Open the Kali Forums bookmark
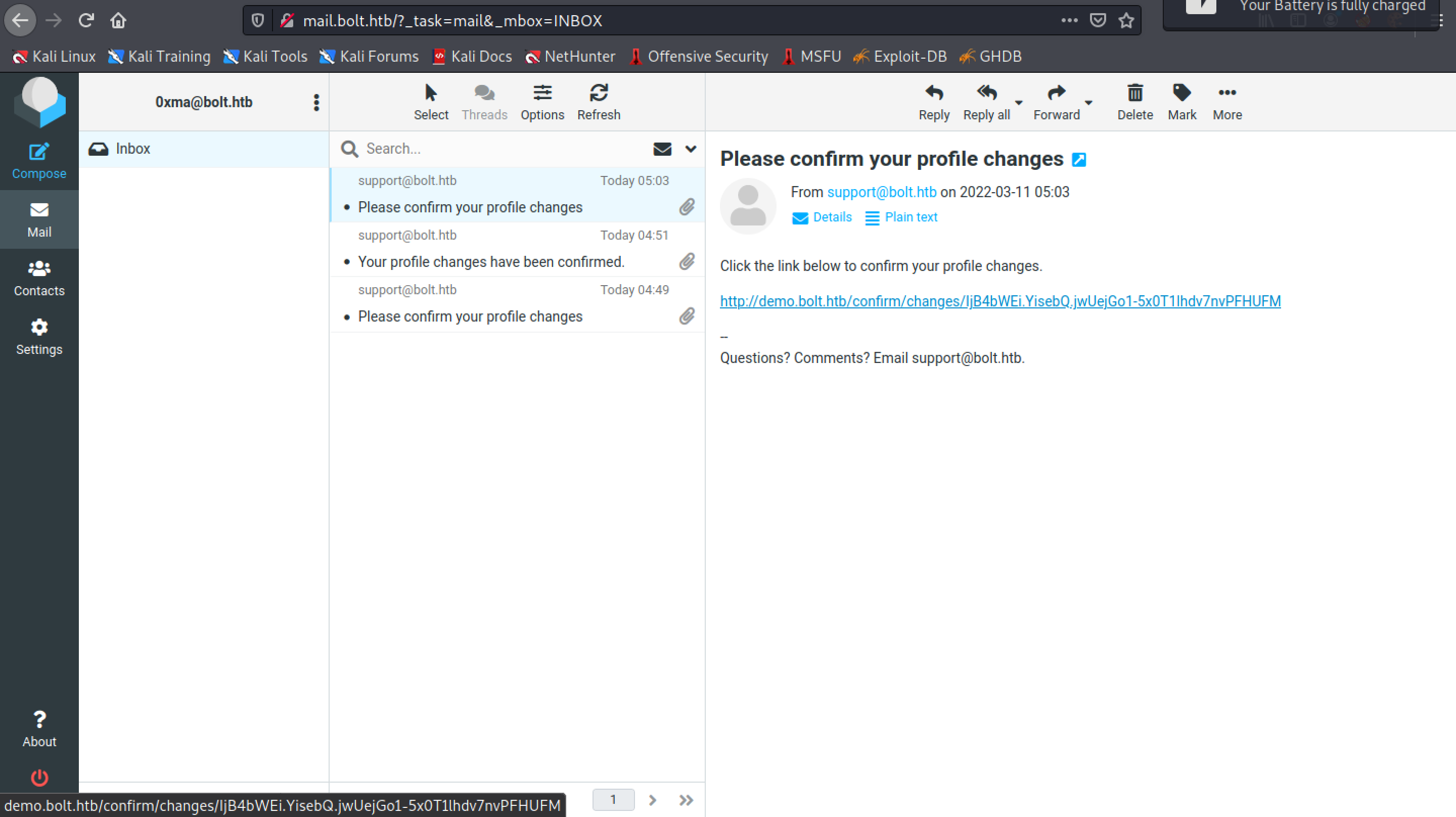 pyautogui.click(x=369, y=57)
